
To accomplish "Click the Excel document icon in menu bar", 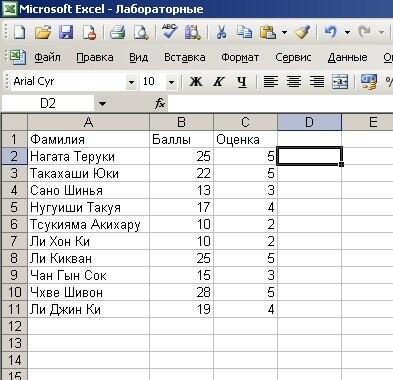I will tap(18, 57).
